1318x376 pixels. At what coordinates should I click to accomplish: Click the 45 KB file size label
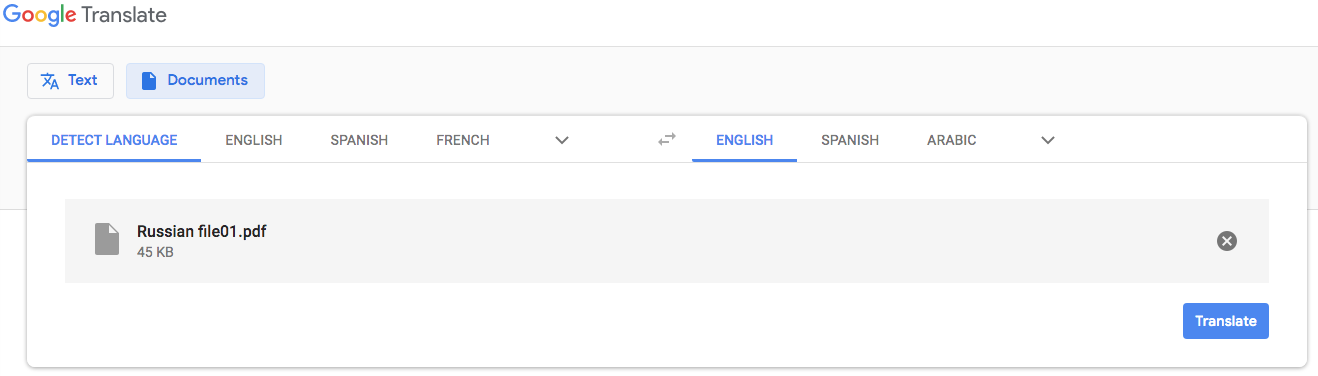[155, 253]
